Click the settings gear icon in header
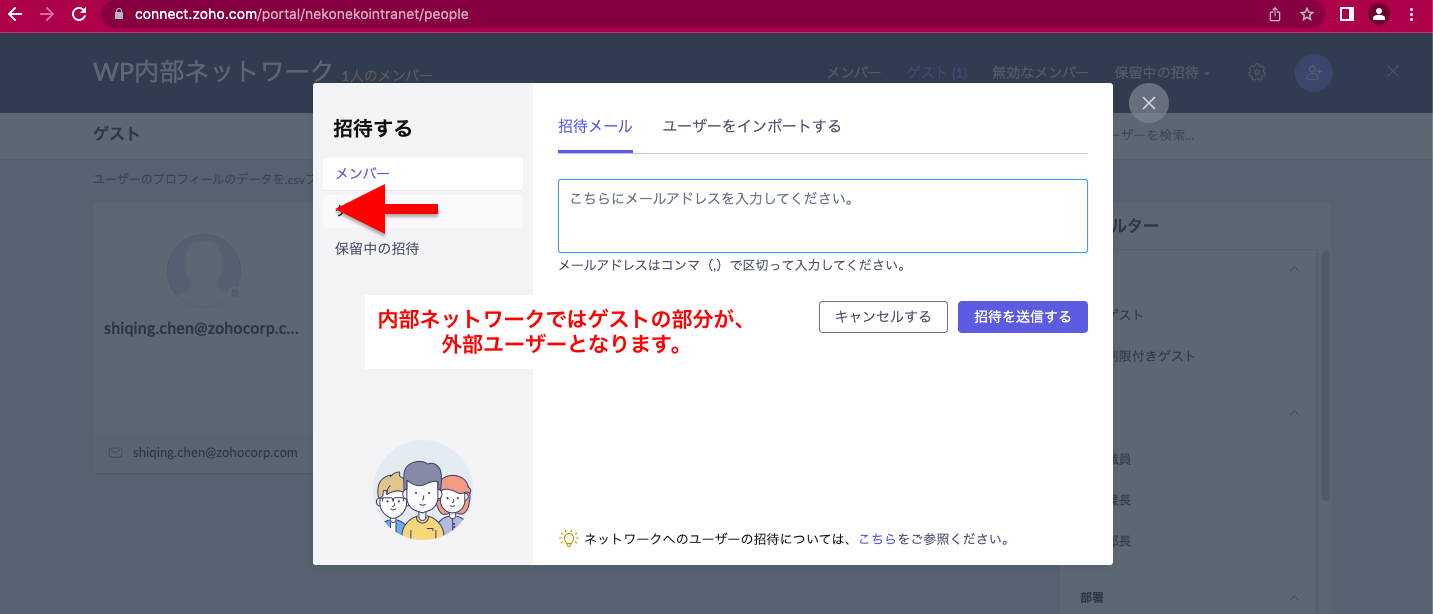The width and height of the screenshot is (1433, 614). 1257,73
